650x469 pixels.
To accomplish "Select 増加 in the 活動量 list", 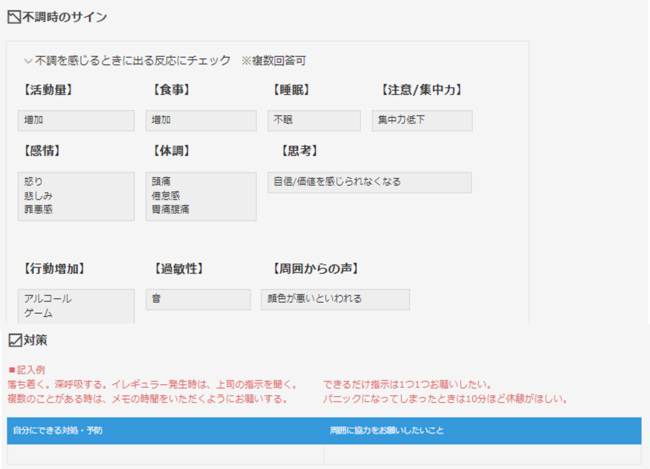I will pyautogui.click(x=35, y=120).
